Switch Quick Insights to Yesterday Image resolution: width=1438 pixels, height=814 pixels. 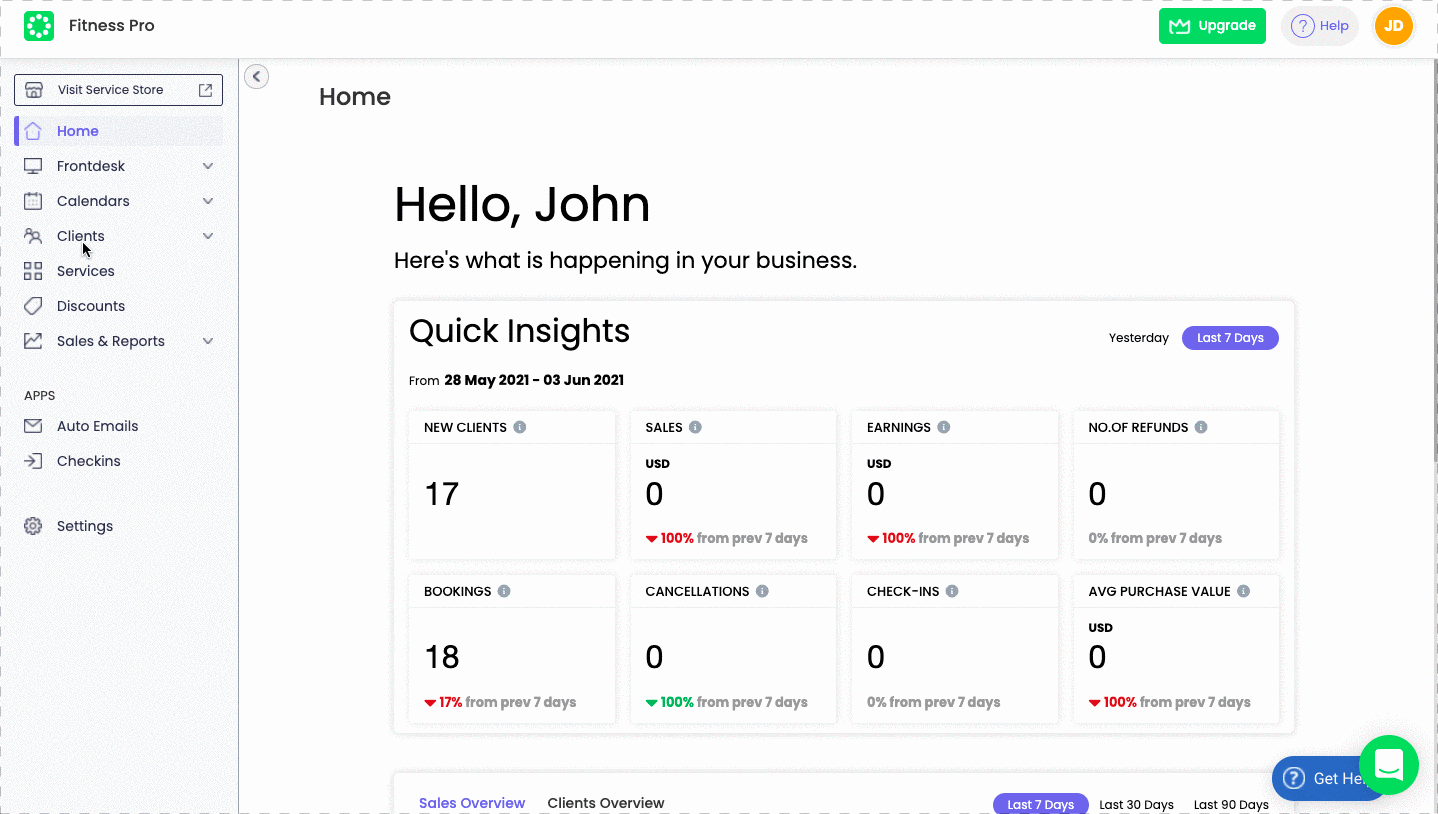tap(1139, 337)
